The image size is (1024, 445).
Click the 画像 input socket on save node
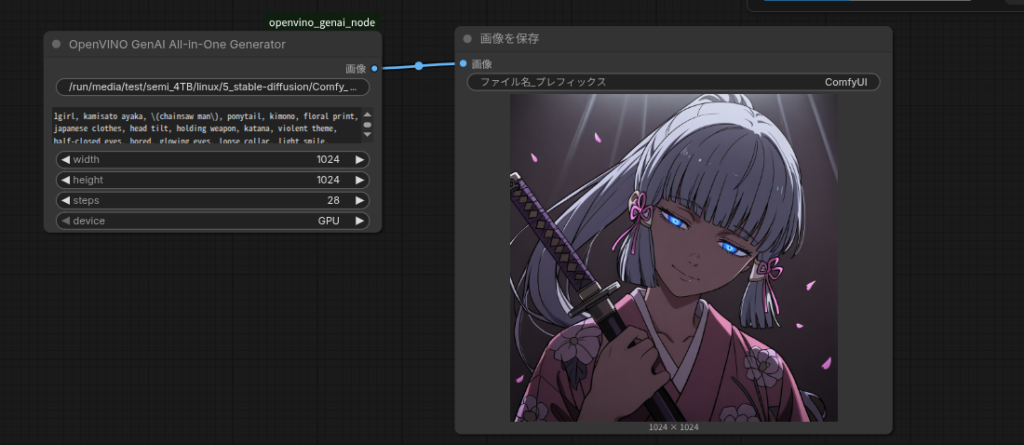[463, 63]
